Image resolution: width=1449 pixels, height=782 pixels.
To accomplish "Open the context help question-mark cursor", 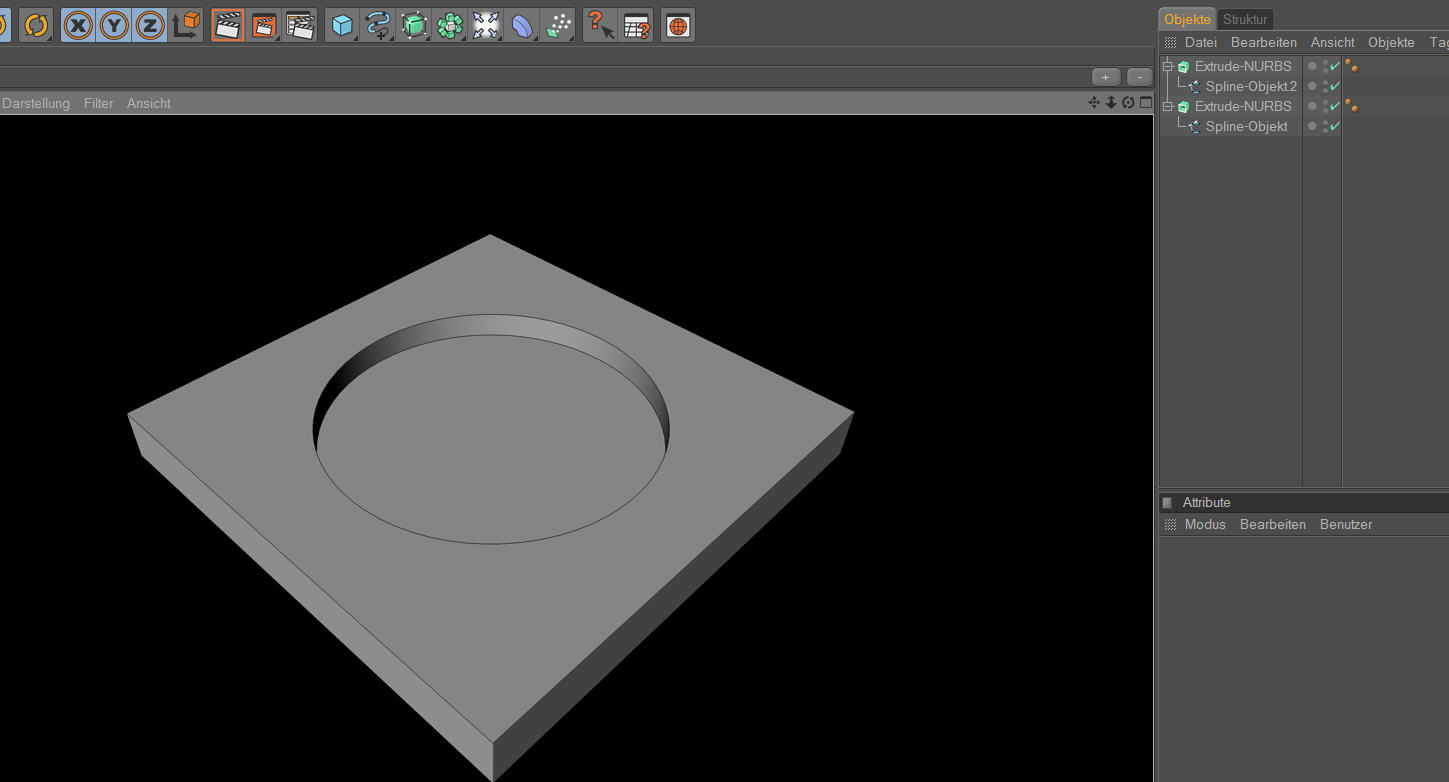I will [x=599, y=26].
